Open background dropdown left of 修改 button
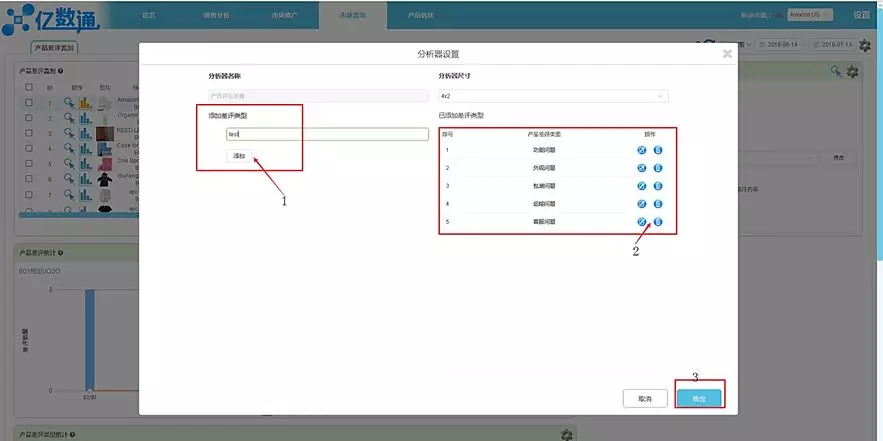The image size is (883, 441). (778, 158)
